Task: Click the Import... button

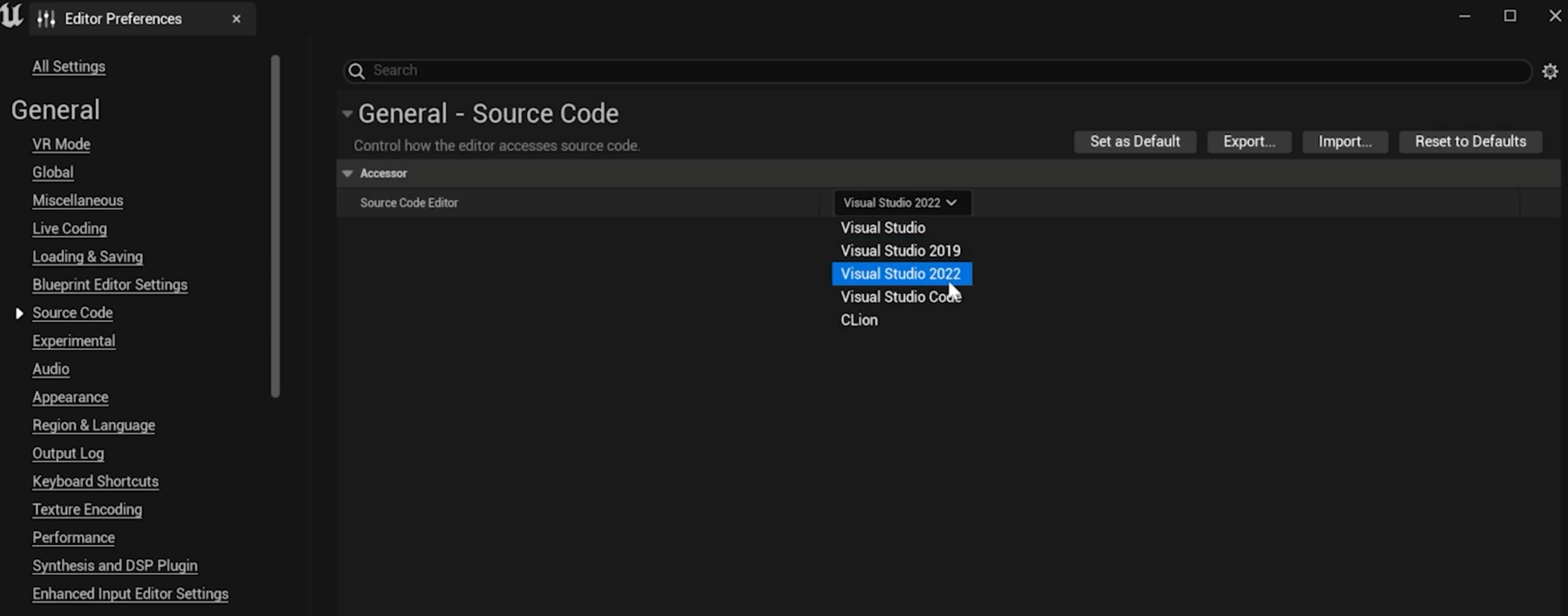Action: tap(1345, 142)
